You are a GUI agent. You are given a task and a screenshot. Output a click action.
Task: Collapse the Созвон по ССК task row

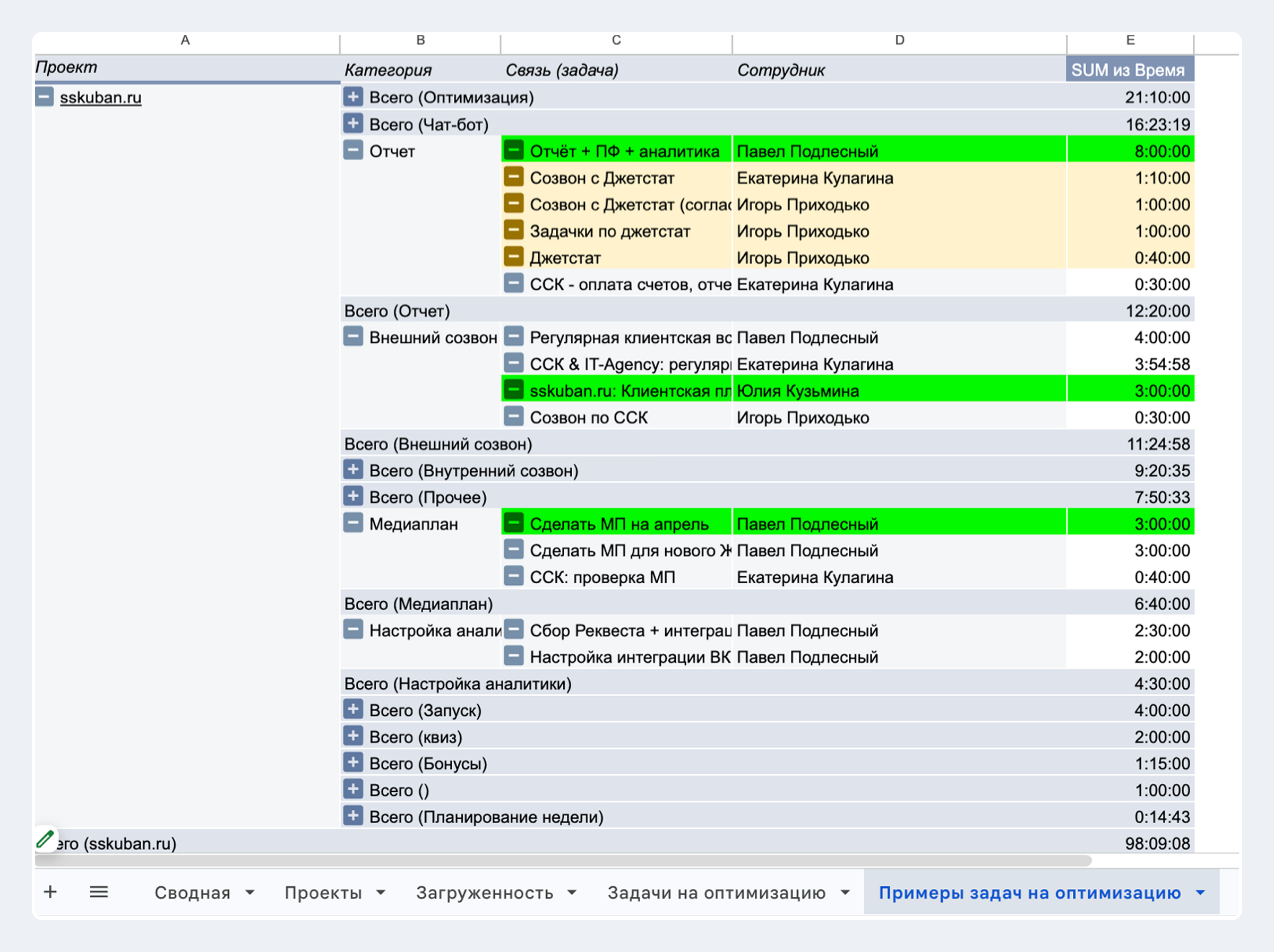point(513,417)
